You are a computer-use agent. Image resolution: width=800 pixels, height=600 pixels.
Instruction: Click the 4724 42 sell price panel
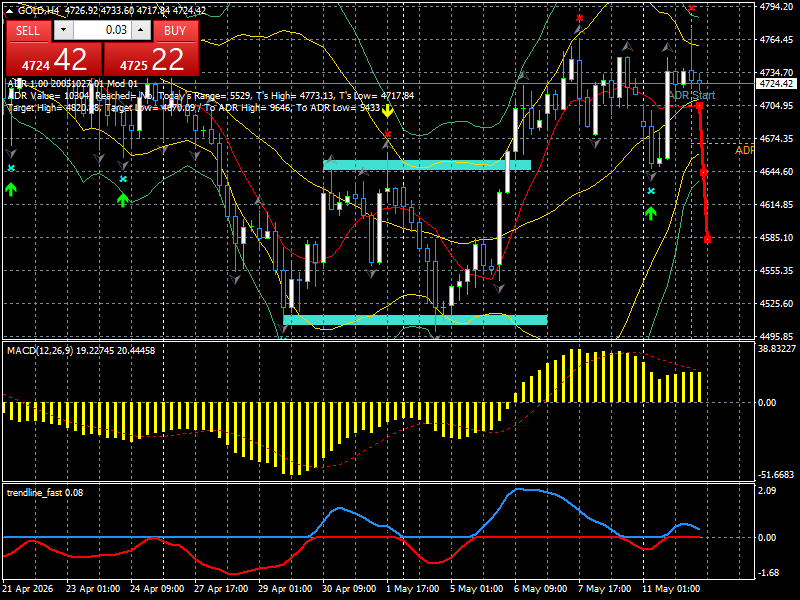pyautogui.click(x=54, y=59)
